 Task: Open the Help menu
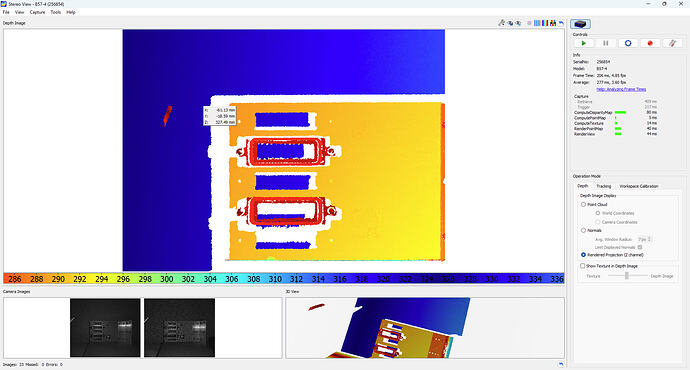tap(71, 12)
